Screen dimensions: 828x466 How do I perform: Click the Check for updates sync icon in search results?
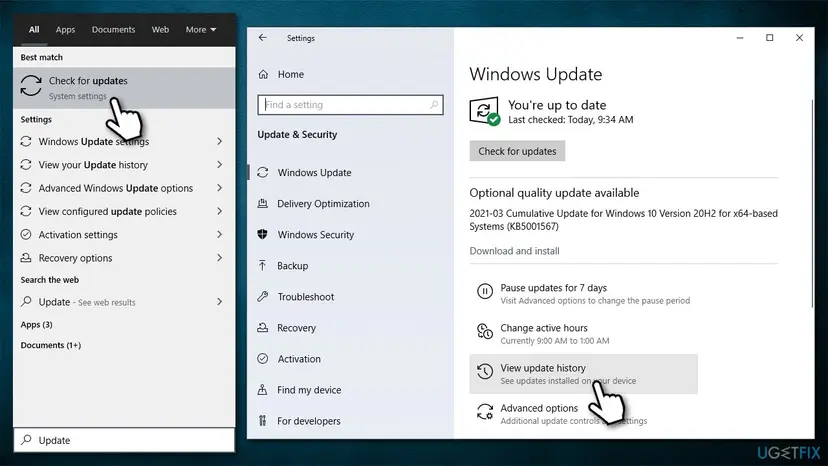[x=31, y=86]
